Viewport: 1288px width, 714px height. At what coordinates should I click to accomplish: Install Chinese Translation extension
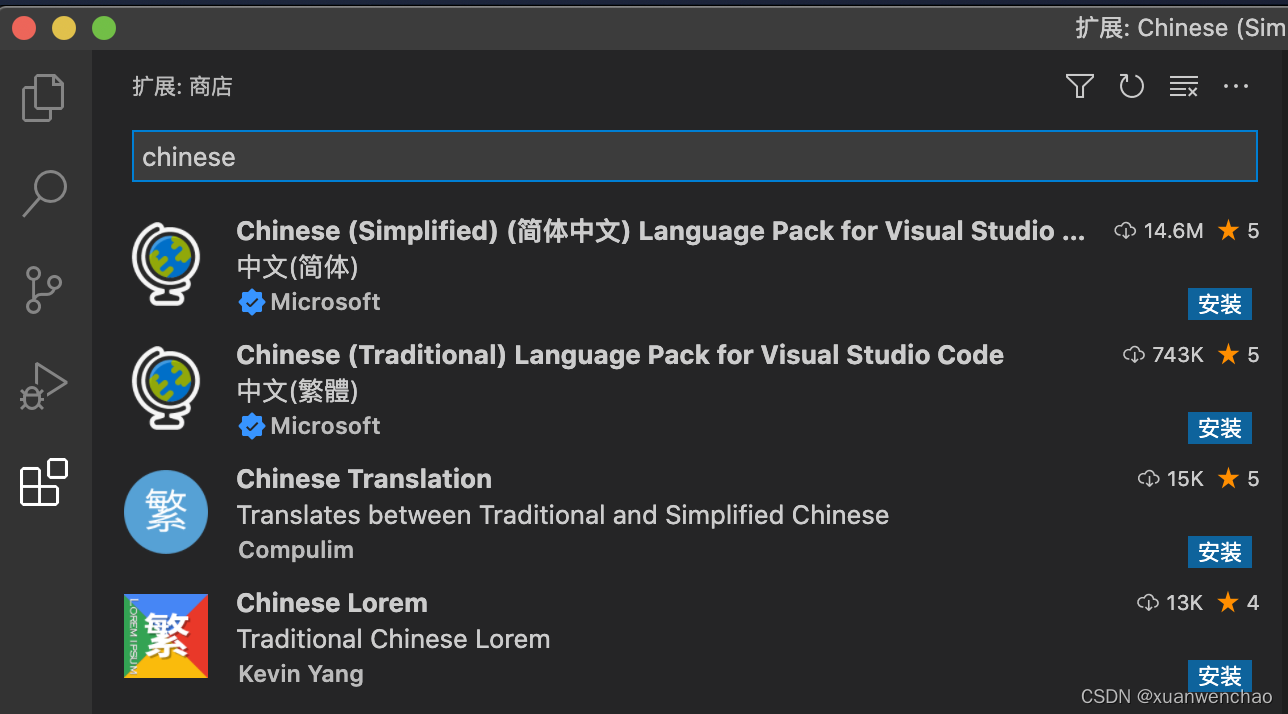tap(1220, 552)
